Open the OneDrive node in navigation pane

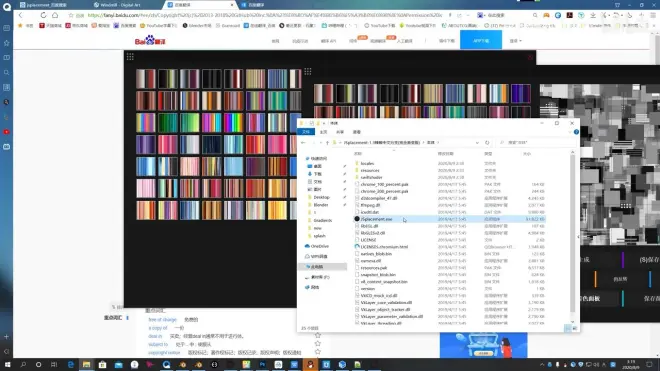[x=320, y=246]
